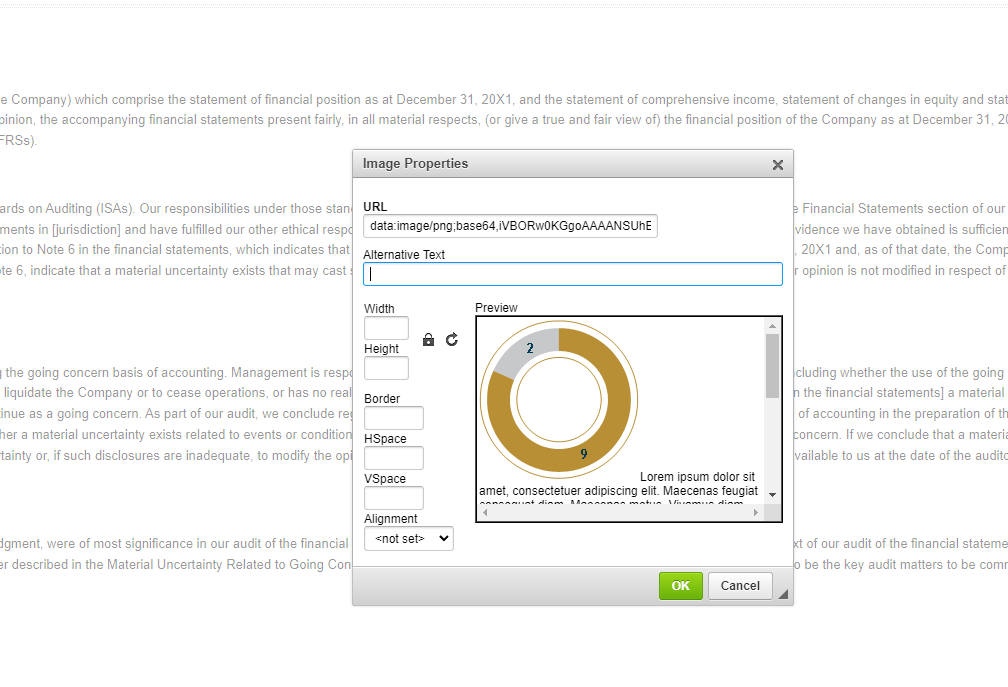Click the Image Properties title text
This screenshot has height=687, width=1008.
coord(415,164)
